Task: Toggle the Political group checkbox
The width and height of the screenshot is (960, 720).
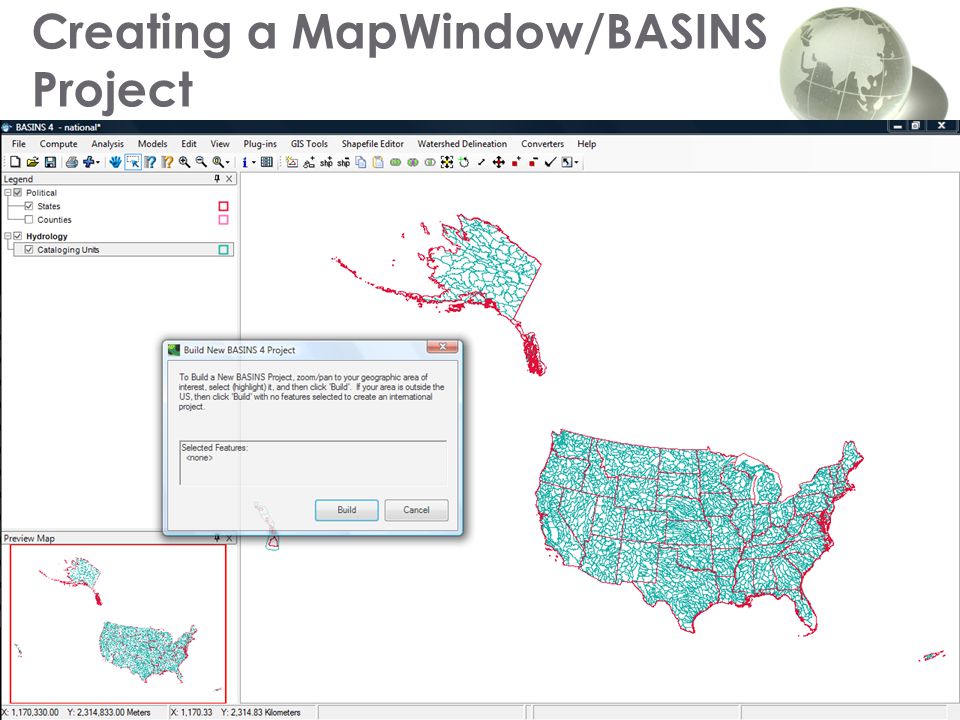Action: 18,192
